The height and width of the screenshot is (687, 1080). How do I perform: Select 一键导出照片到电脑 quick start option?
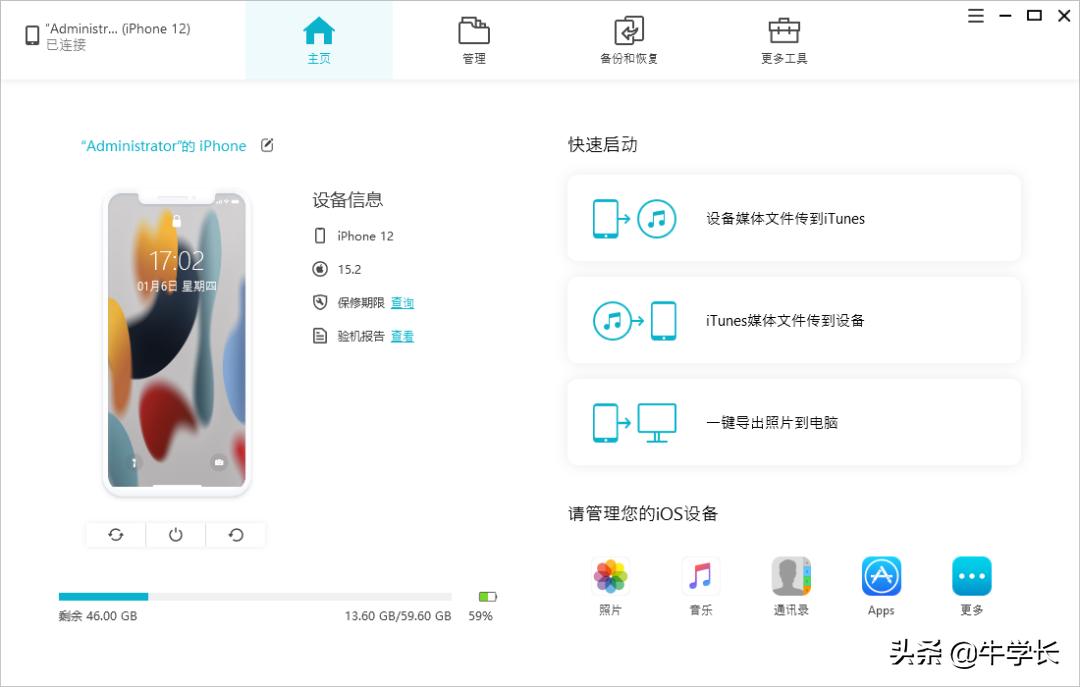(x=793, y=421)
